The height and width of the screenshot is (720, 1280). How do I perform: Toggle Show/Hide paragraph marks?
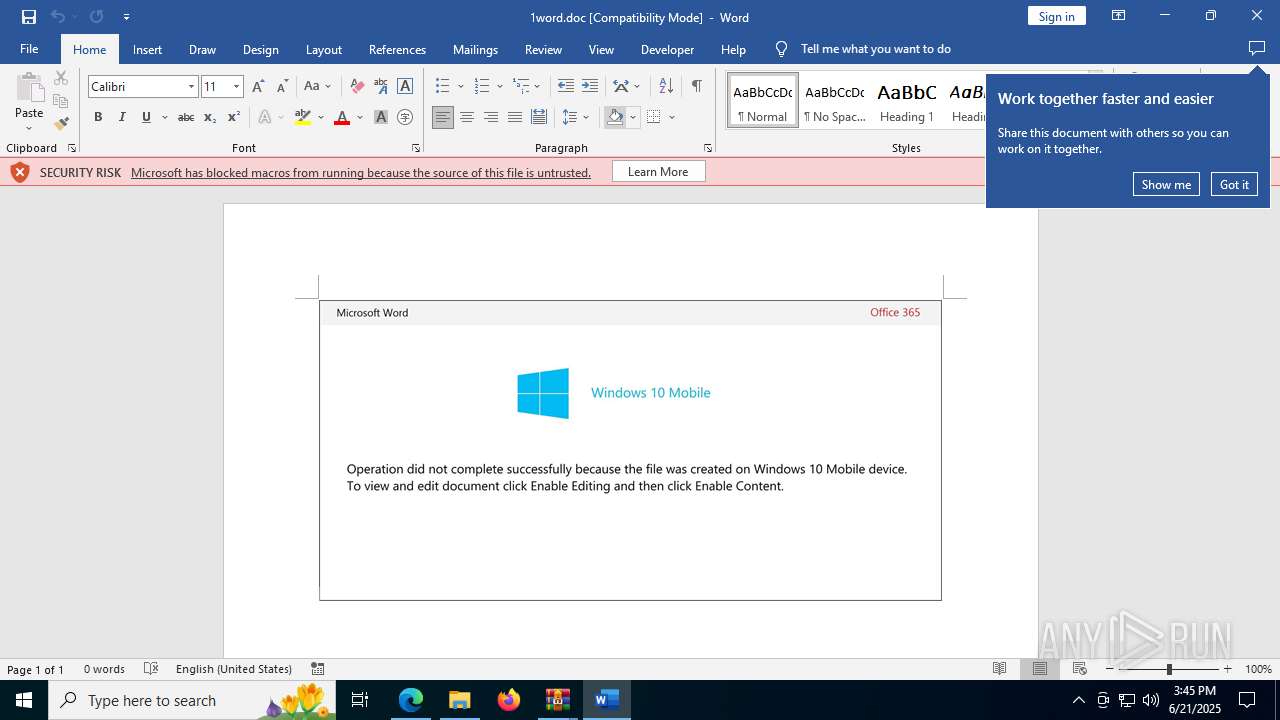click(x=696, y=86)
